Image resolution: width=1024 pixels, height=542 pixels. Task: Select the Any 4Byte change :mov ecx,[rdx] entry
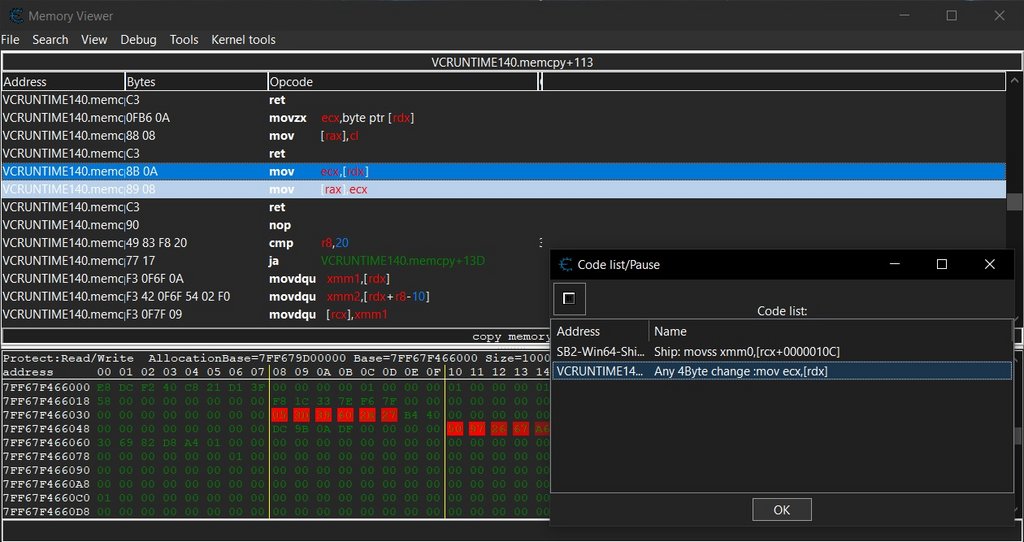pos(782,371)
